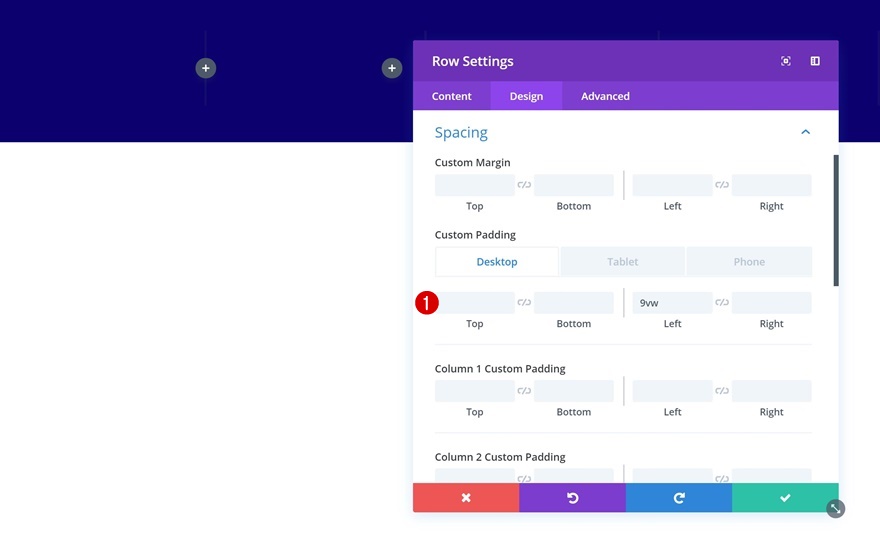Screen dimensions: 880x545
Task: Click the Custom Margin Bottom field
Action: point(574,185)
